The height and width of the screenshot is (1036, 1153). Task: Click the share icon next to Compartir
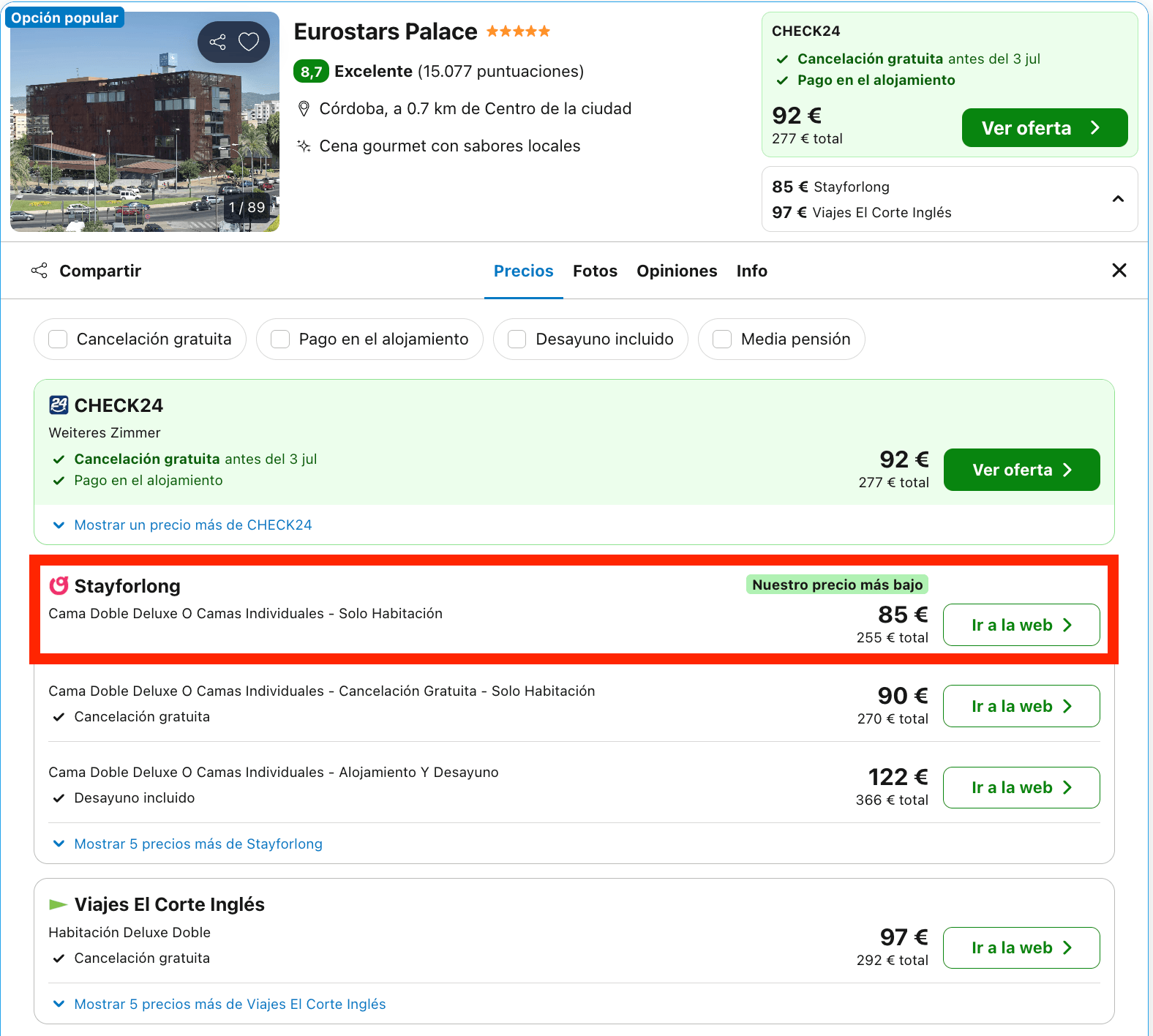(x=40, y=271)
